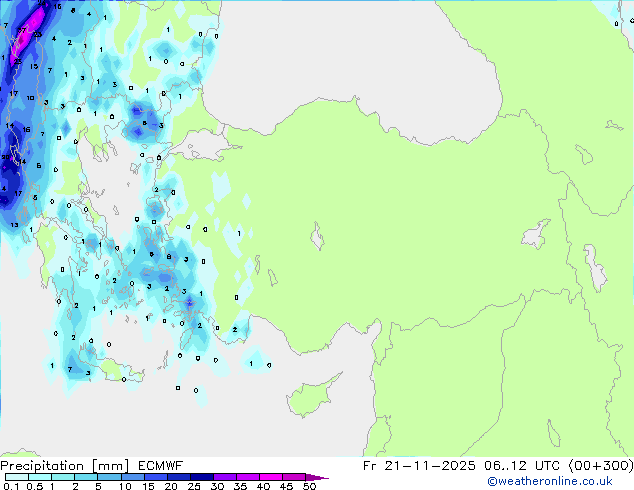
Task: Click the weatheronline.co.uk link
Action: tap(549, 481)
